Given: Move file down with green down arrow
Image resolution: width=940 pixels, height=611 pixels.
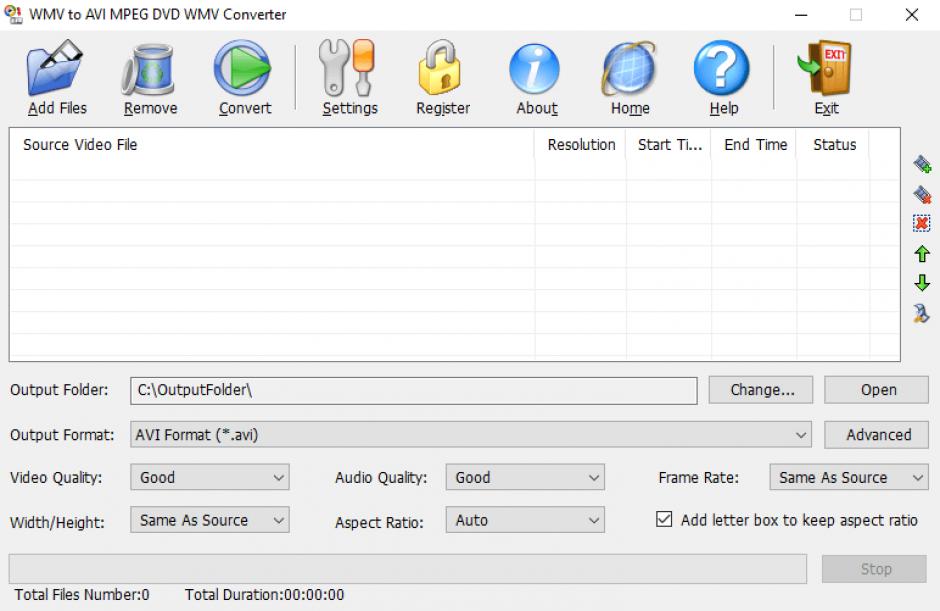Looking at the screenshot, I should click(922, 284).
